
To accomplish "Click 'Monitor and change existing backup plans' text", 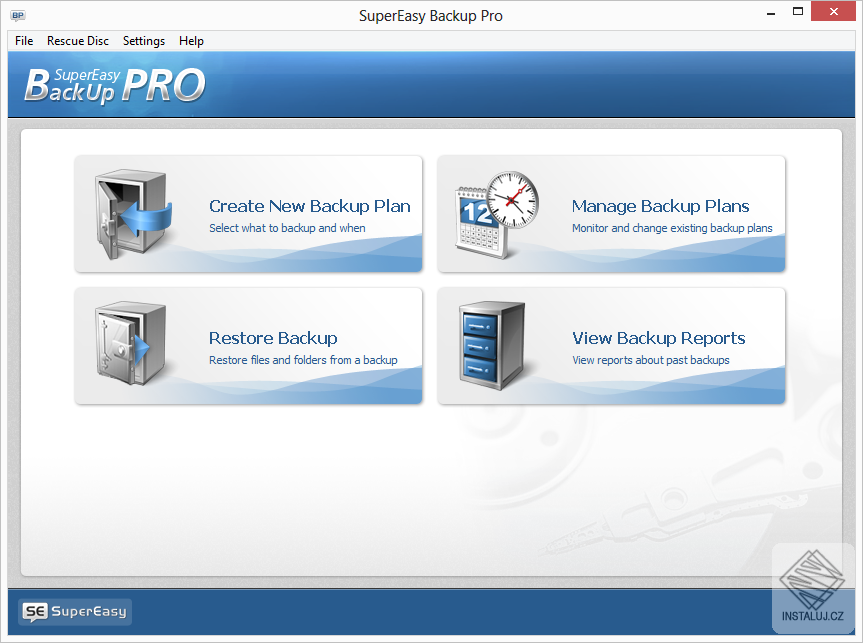I will [x=671, y=228].
